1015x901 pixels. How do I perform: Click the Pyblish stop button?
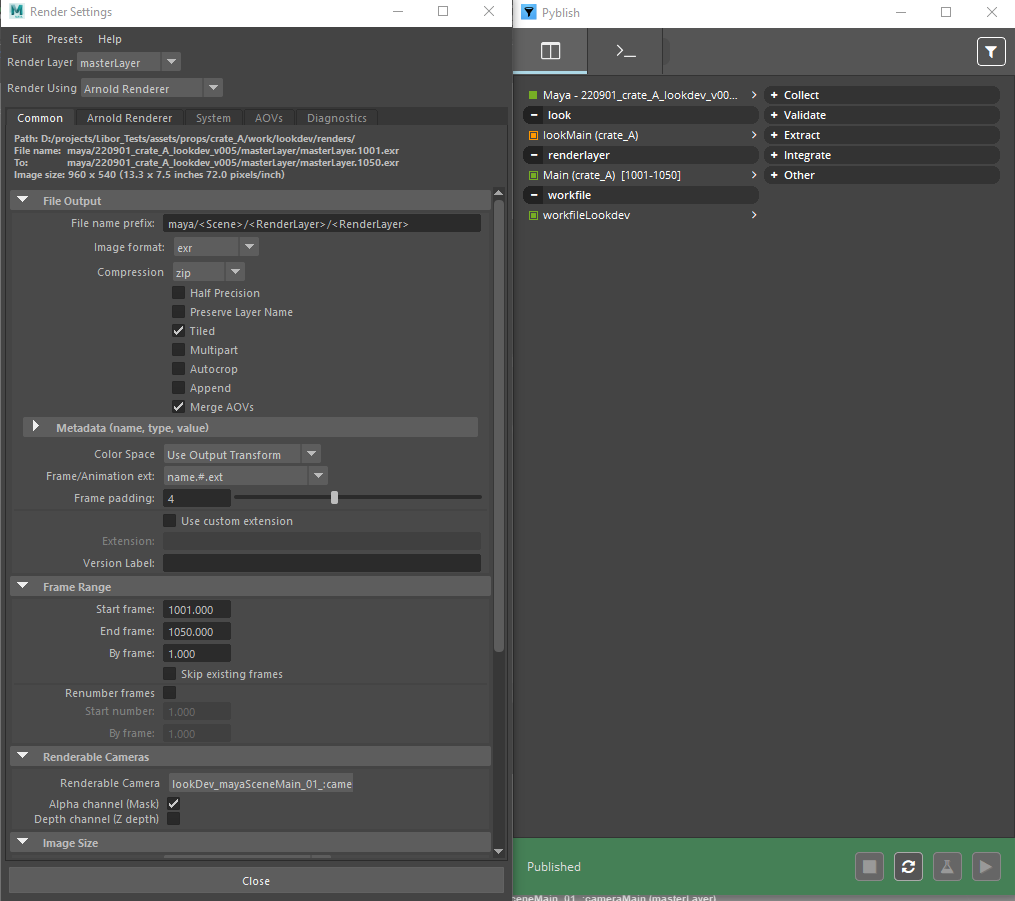(x=869, y=866)
